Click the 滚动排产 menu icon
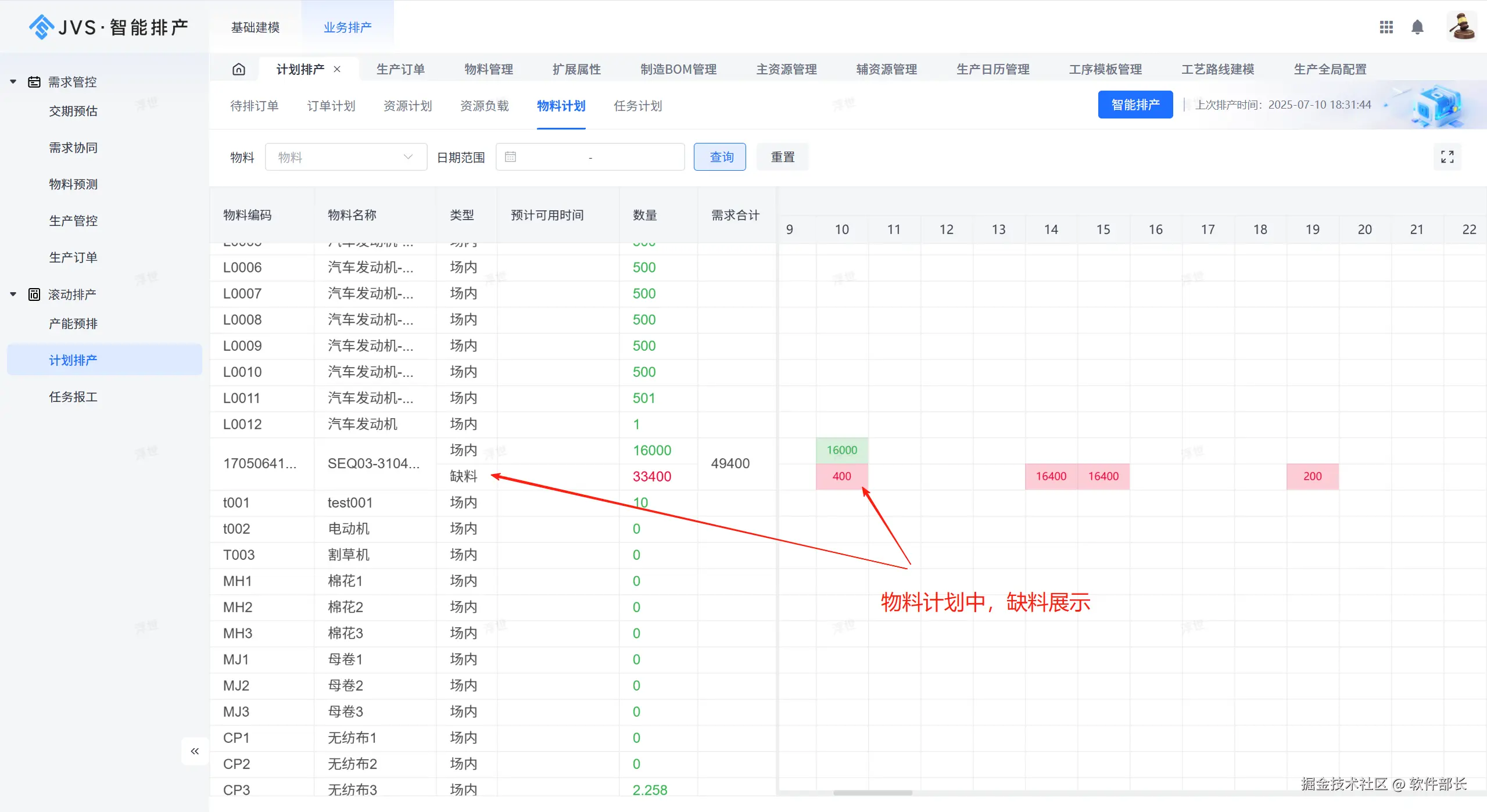 [x=34, y=294]
